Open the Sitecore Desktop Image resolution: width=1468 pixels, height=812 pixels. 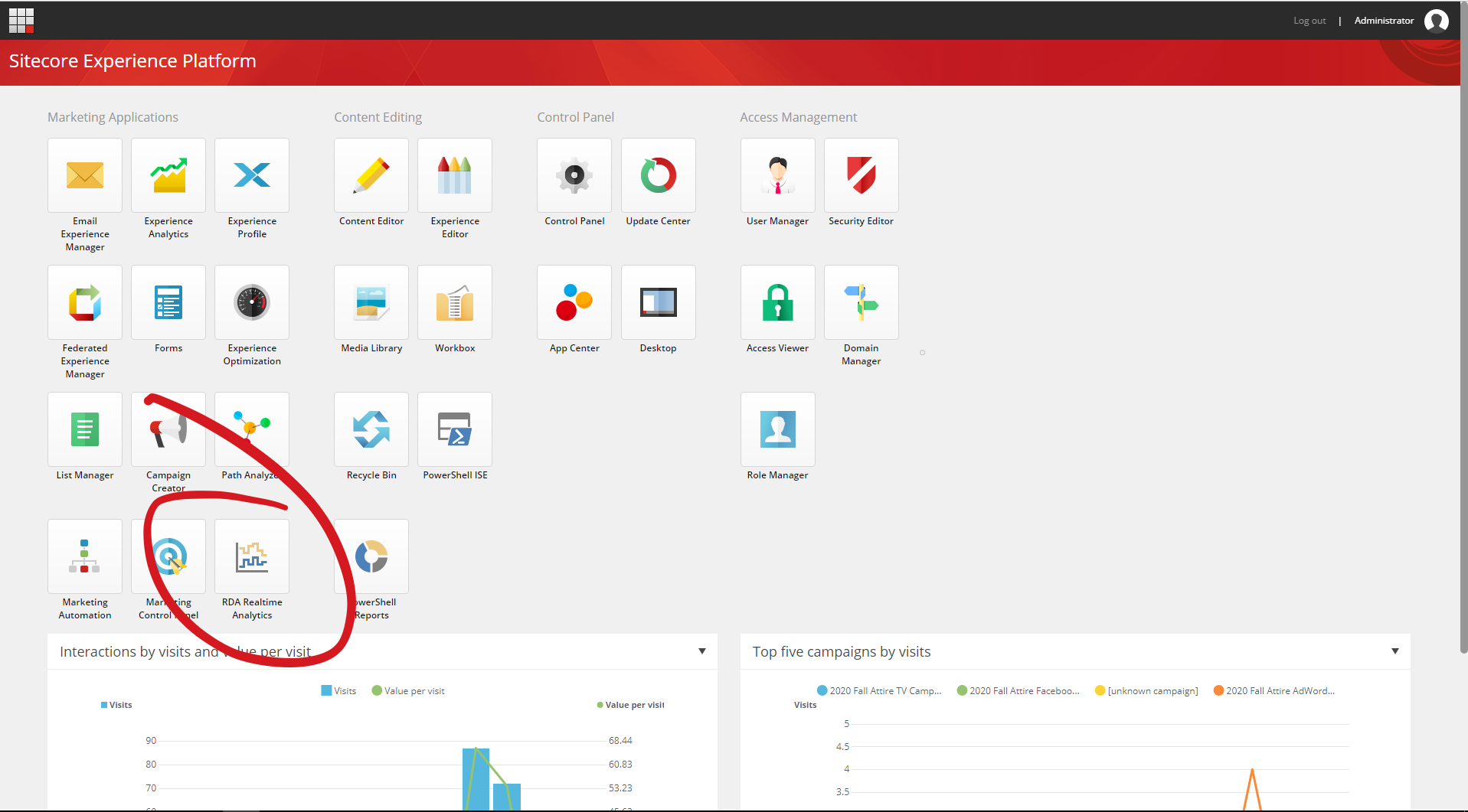coord(659,302)
